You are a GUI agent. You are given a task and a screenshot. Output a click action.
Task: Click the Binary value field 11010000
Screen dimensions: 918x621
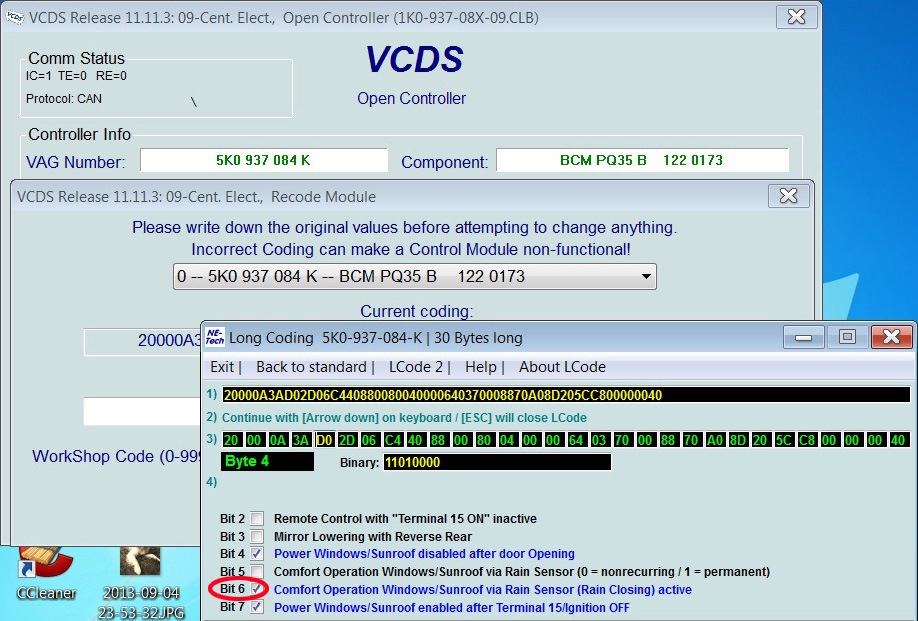[497, 462]
